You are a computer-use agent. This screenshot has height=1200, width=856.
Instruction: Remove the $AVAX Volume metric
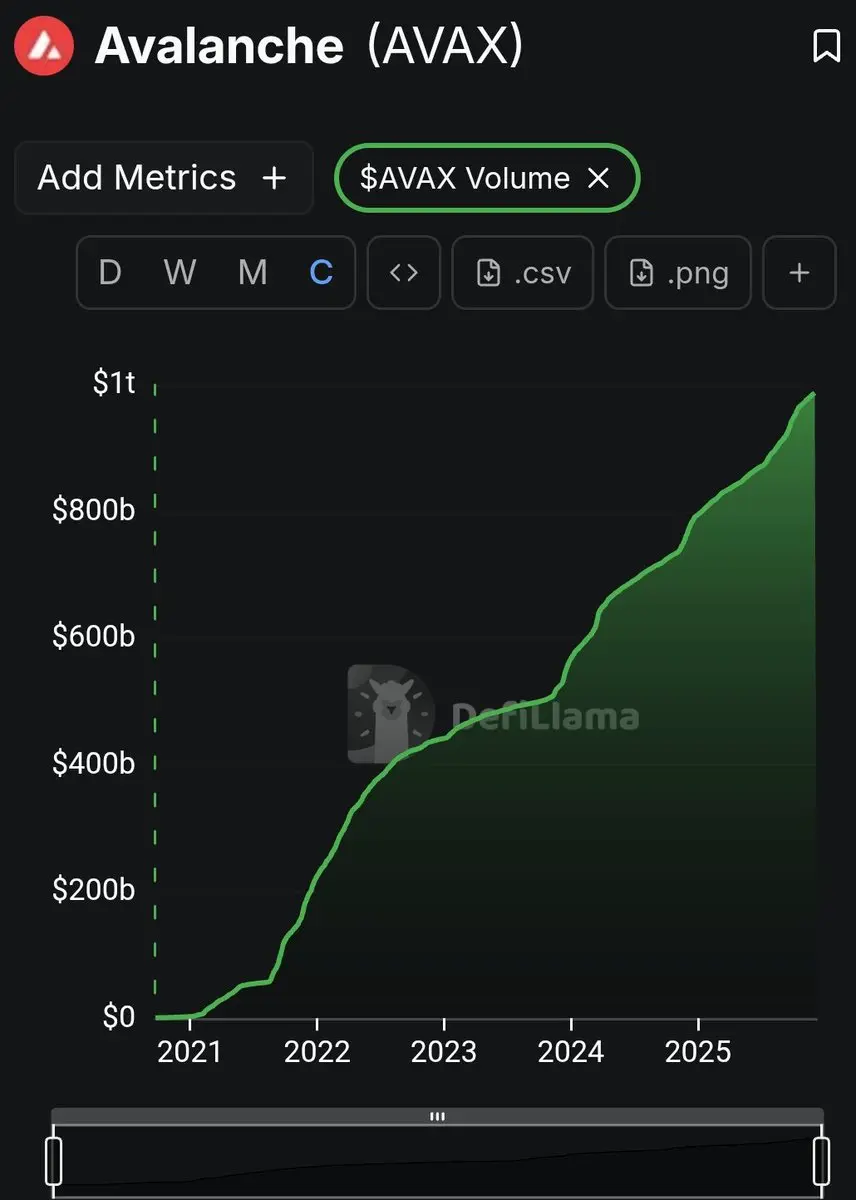[x=598, y=178]
